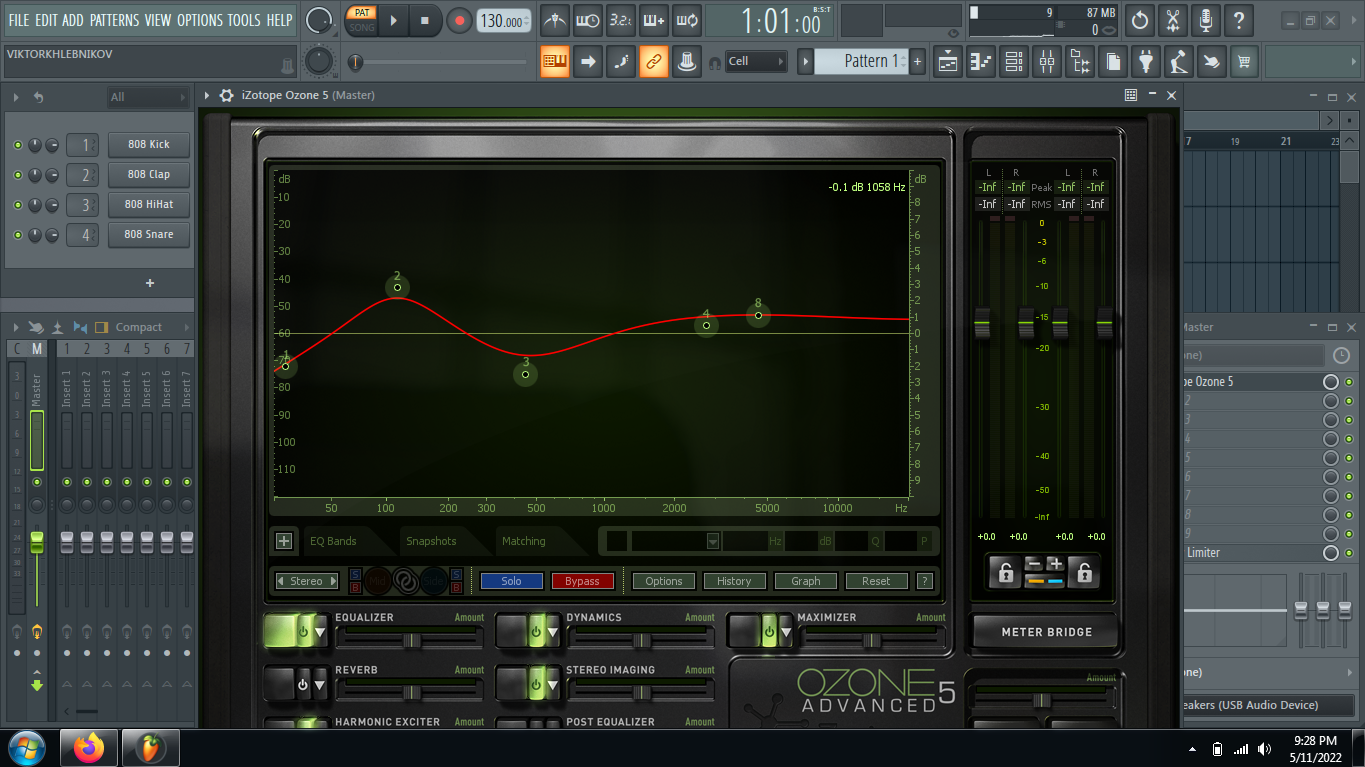Stop playback with the stop button
This screenshot has width=1365, height=767.
(x=425, y=20)
